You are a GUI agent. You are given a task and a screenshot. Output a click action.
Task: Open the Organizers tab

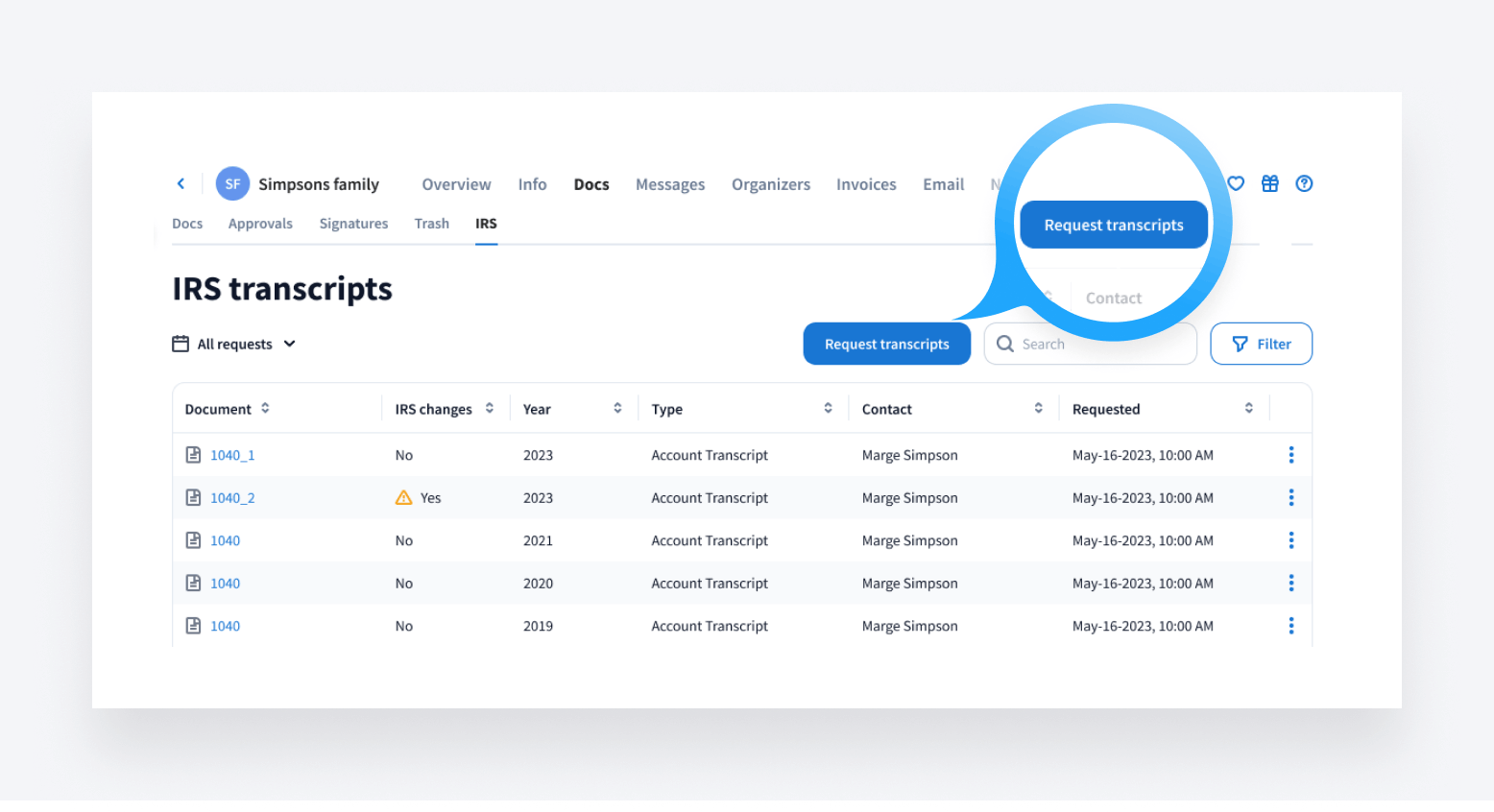pyautogui.click(x=770, y=184)
